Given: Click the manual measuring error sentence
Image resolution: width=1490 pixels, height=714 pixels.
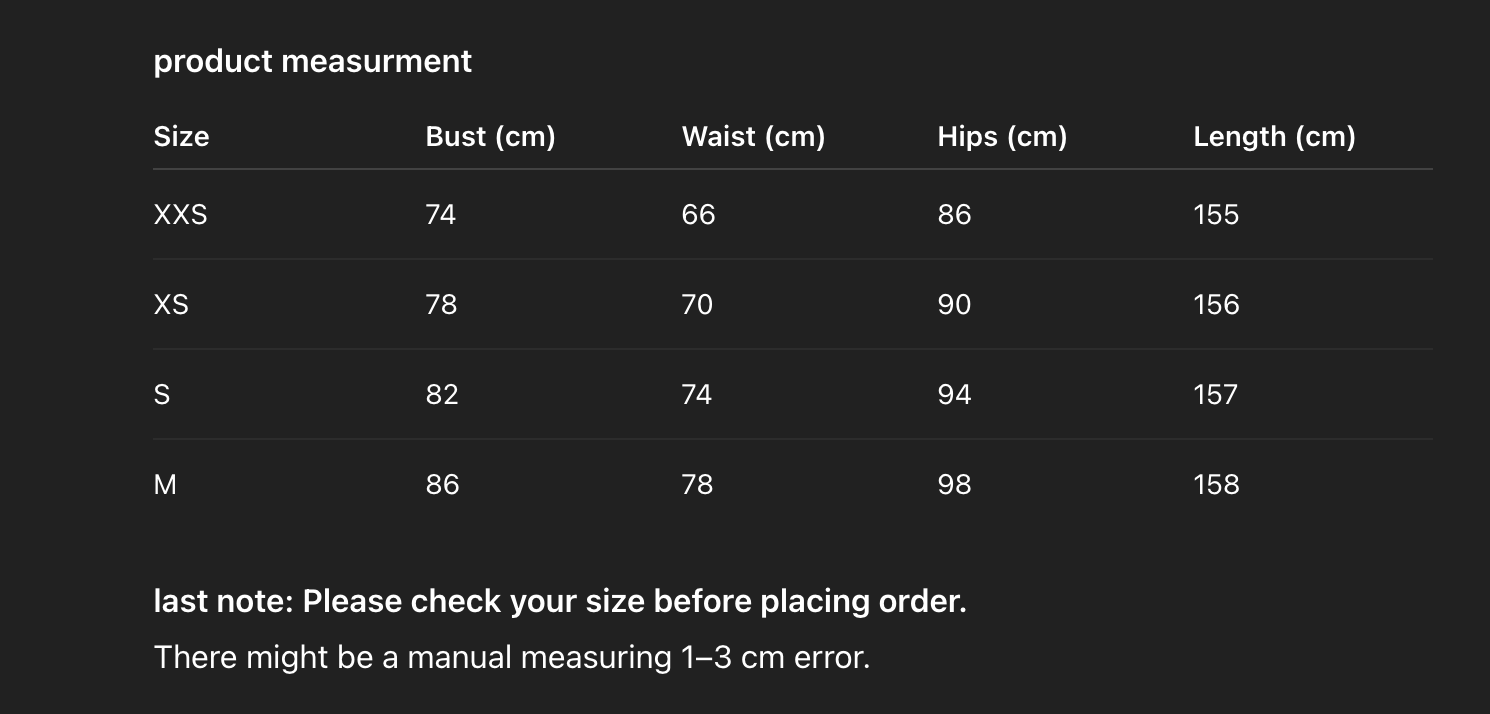Looking at the screenshot, I should 512,657.
